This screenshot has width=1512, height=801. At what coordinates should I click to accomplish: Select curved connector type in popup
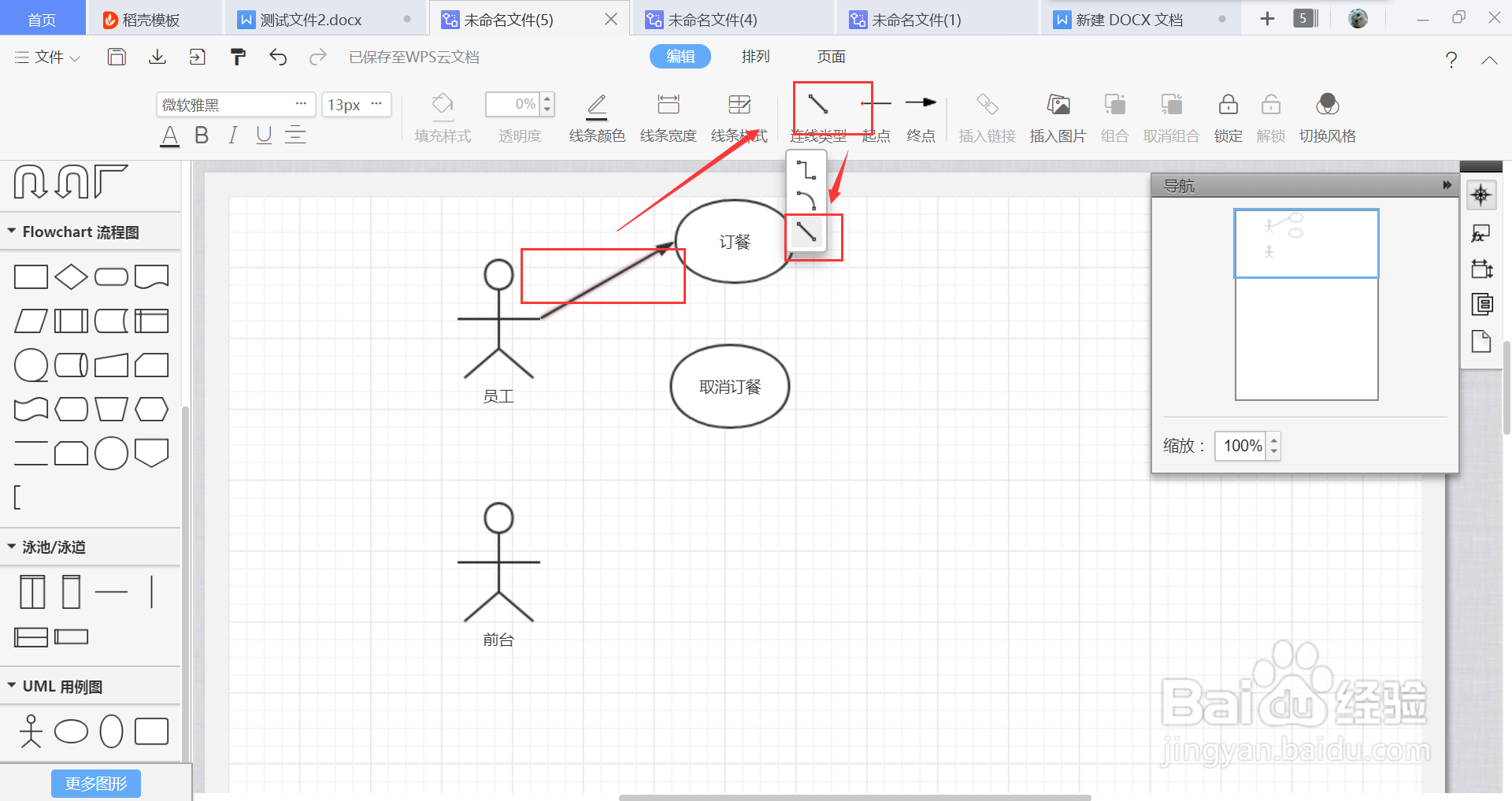pos(806,200)
